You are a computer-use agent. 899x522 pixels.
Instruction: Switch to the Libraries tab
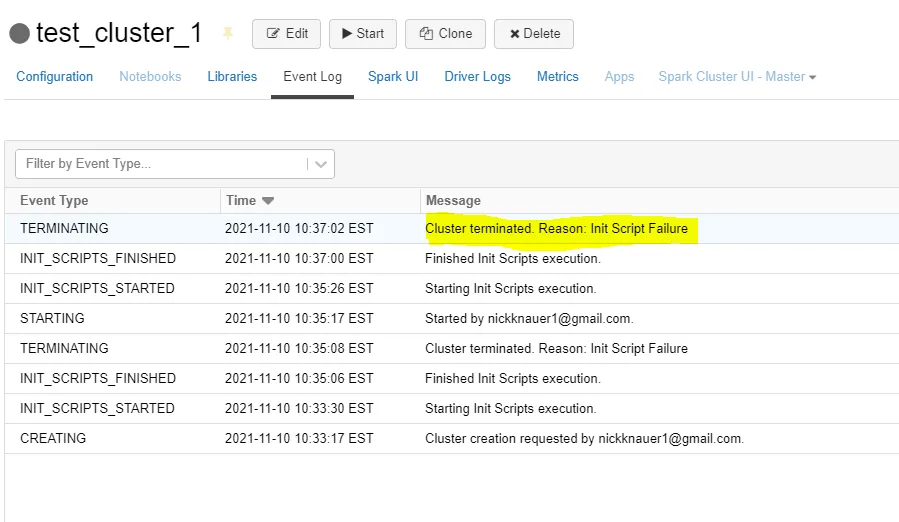coord(232,77)
